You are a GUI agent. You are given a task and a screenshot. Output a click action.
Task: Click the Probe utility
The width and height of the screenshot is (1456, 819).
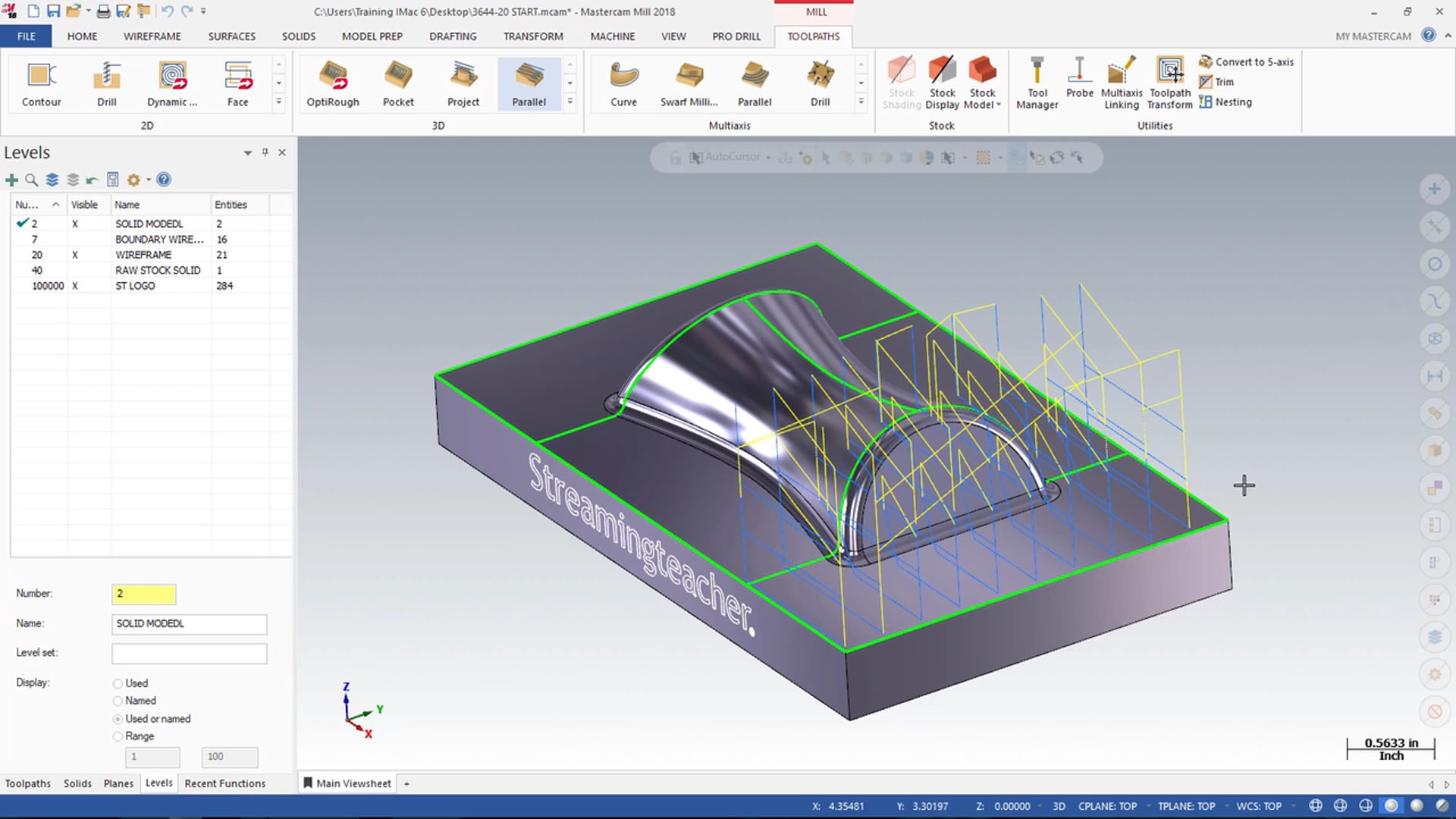[x=1080, y=78]
